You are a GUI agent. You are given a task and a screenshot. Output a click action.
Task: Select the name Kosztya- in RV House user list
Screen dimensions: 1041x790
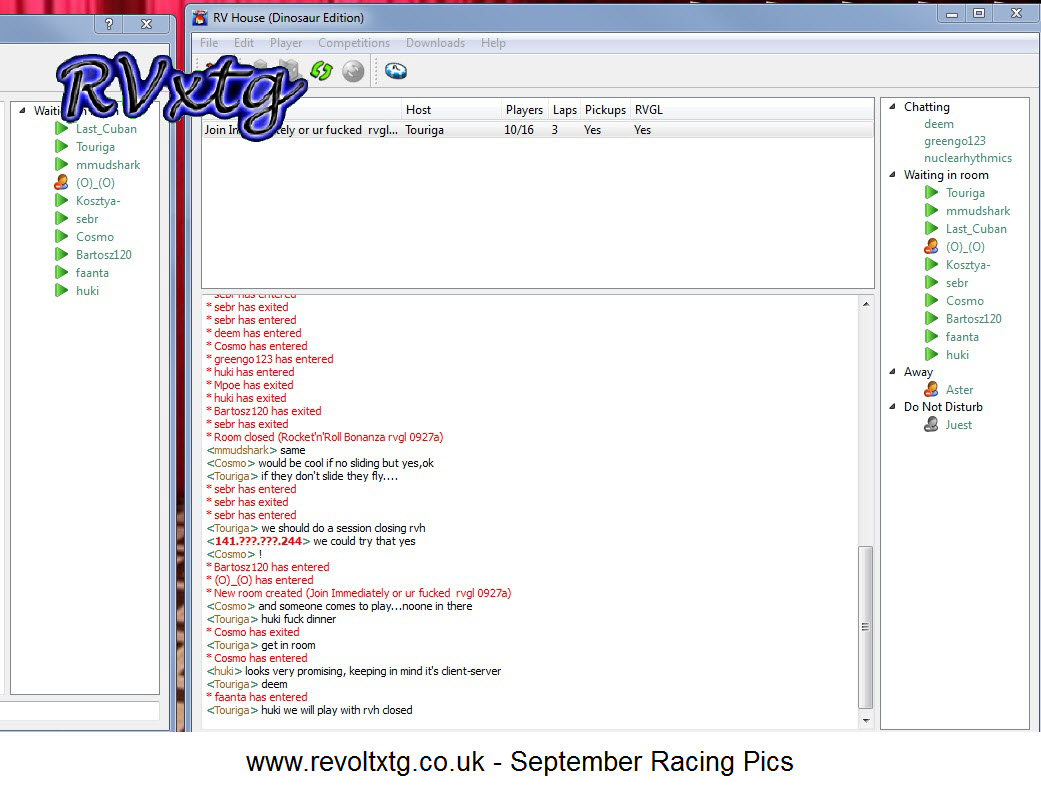tap(968, 265)
